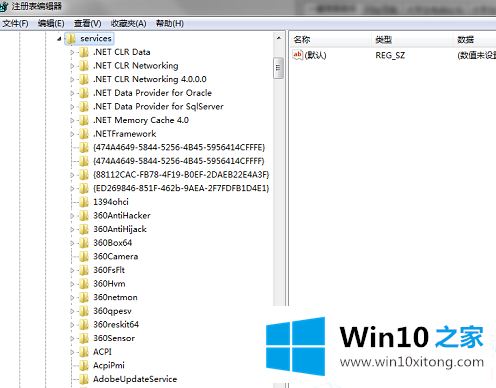Click folder icon of {ED269846-851F key
This screenshot has height=388, width=496.
[x=84, y=189]
